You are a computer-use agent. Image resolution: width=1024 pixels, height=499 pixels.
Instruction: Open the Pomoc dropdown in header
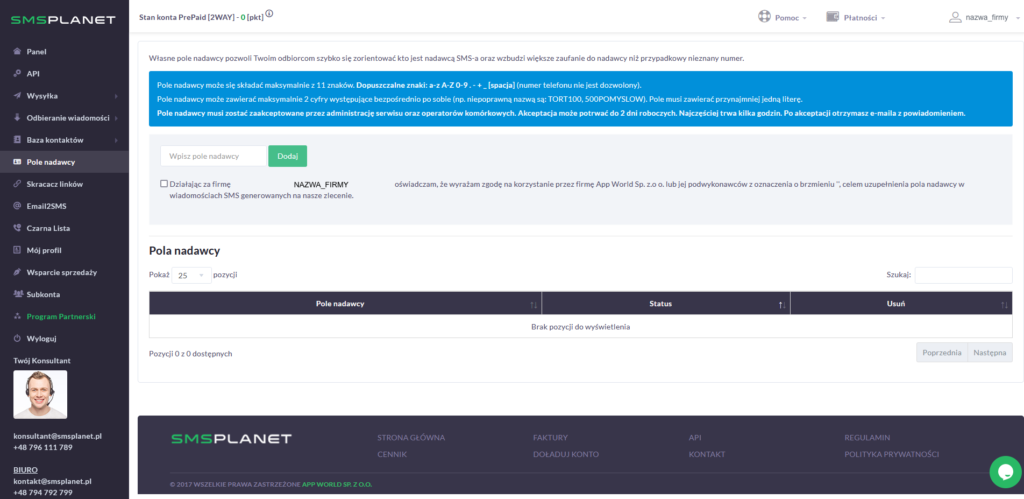pos(783,17)
